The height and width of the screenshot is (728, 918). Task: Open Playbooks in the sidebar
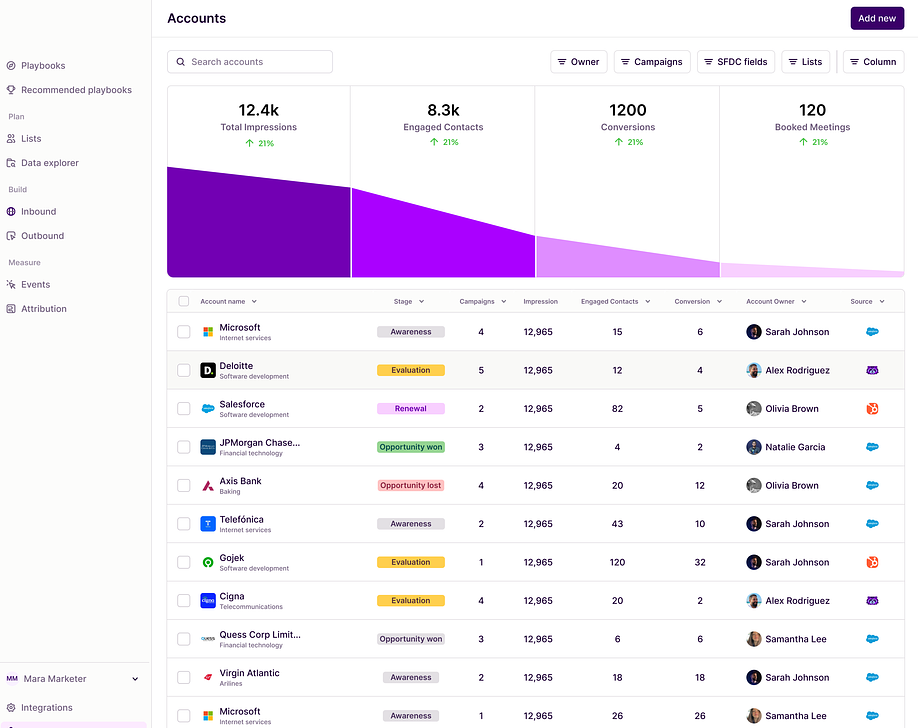point(43,66)
